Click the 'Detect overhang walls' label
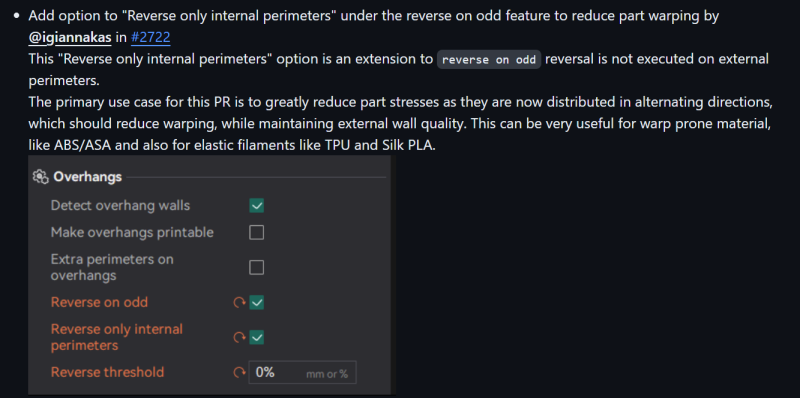 click(120, 206)
